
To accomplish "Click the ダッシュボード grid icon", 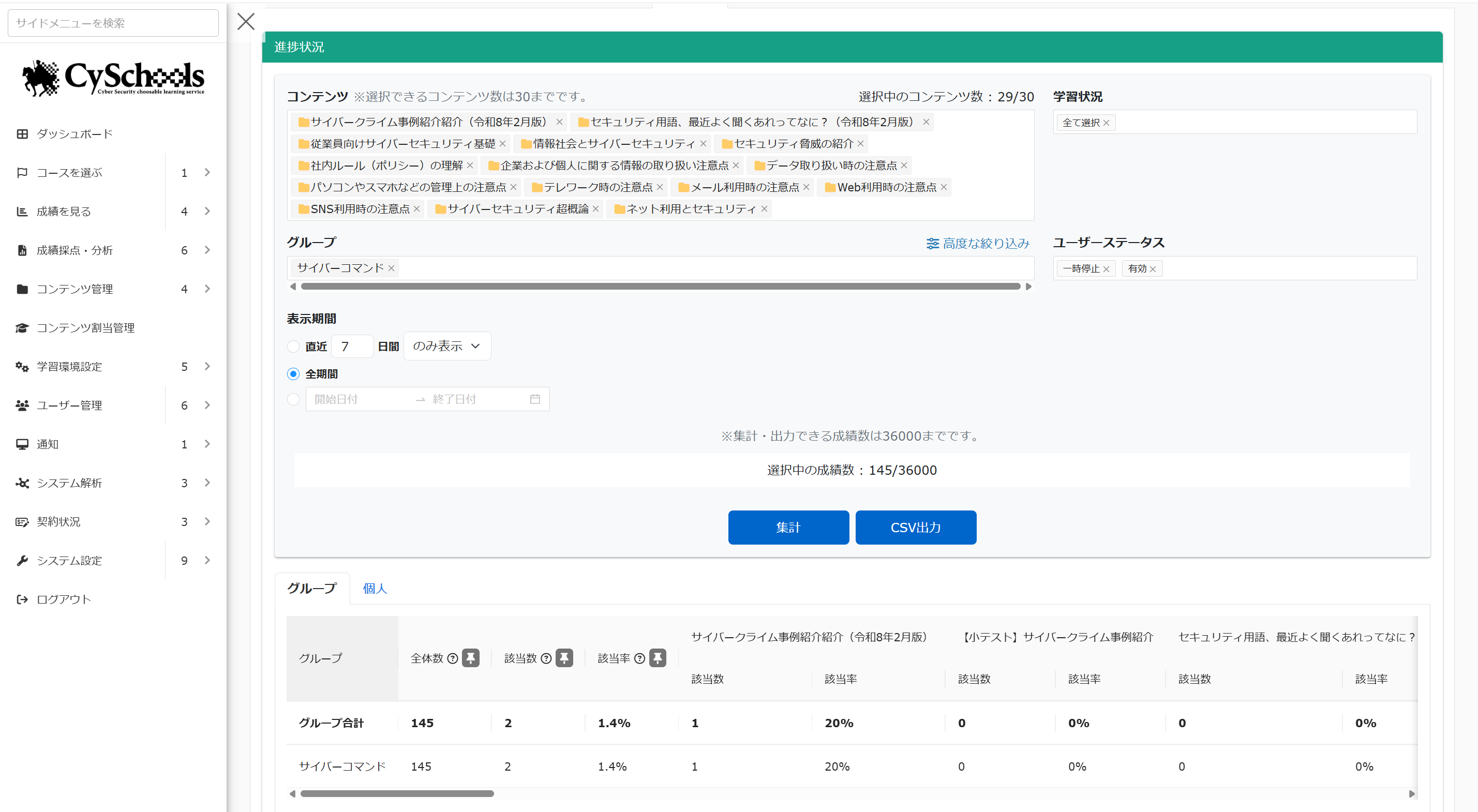I will (x=22, y=133).
